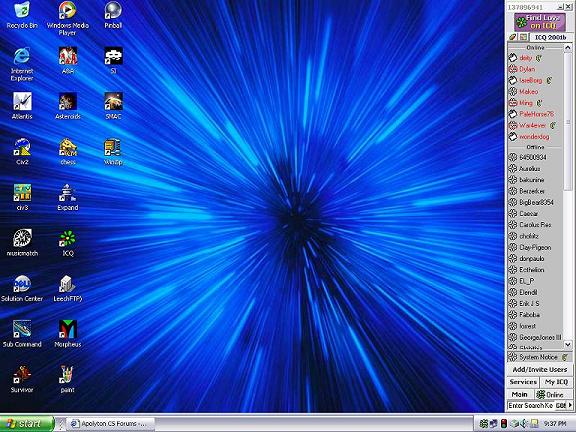The height and width of the screenshot is (432, 576).
Task: Click the taskbar clock showing 9:37 PM
Action: (x=555, y=424)
